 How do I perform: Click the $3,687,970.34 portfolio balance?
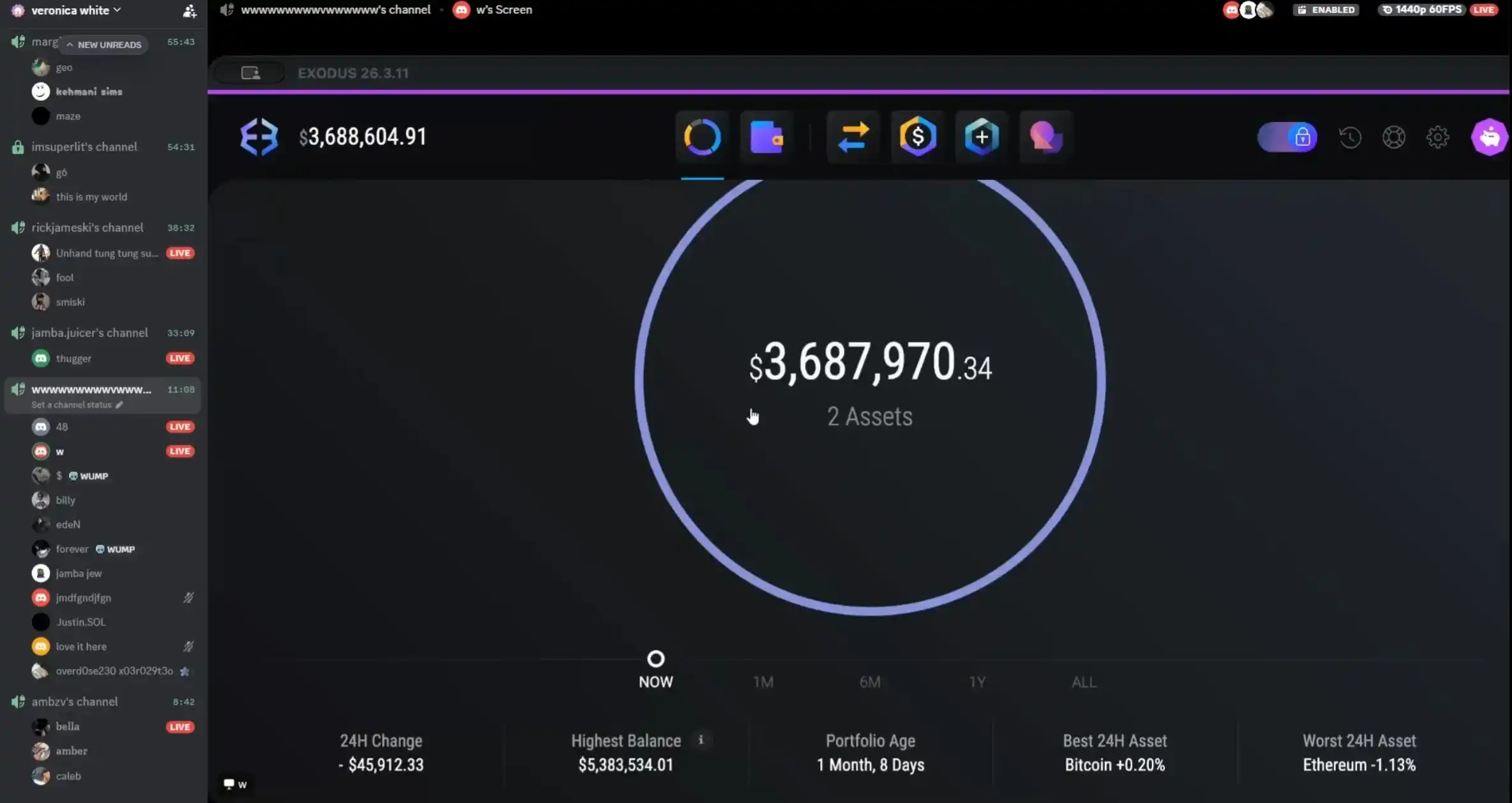click(x=871, y=362)
